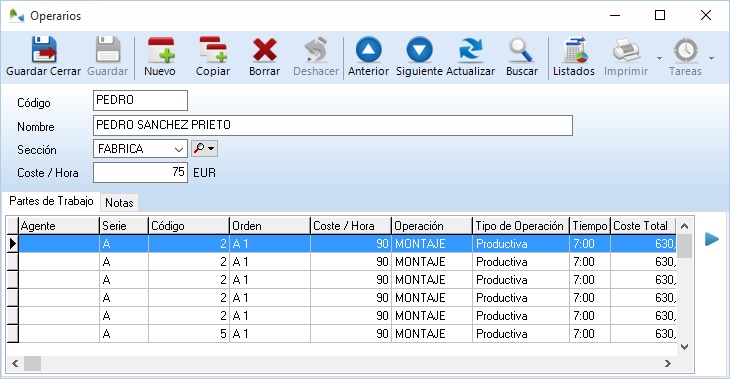The image size is (730, 379).
Task: Click the magnifier lookup button beside Sección
Action: 204,149
